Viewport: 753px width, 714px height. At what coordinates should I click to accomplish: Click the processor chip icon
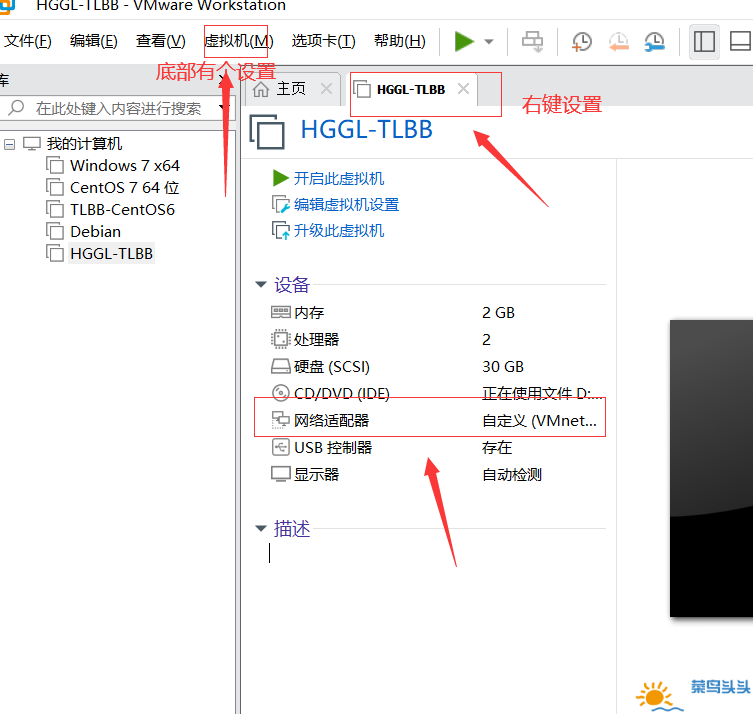pos(280,339)
